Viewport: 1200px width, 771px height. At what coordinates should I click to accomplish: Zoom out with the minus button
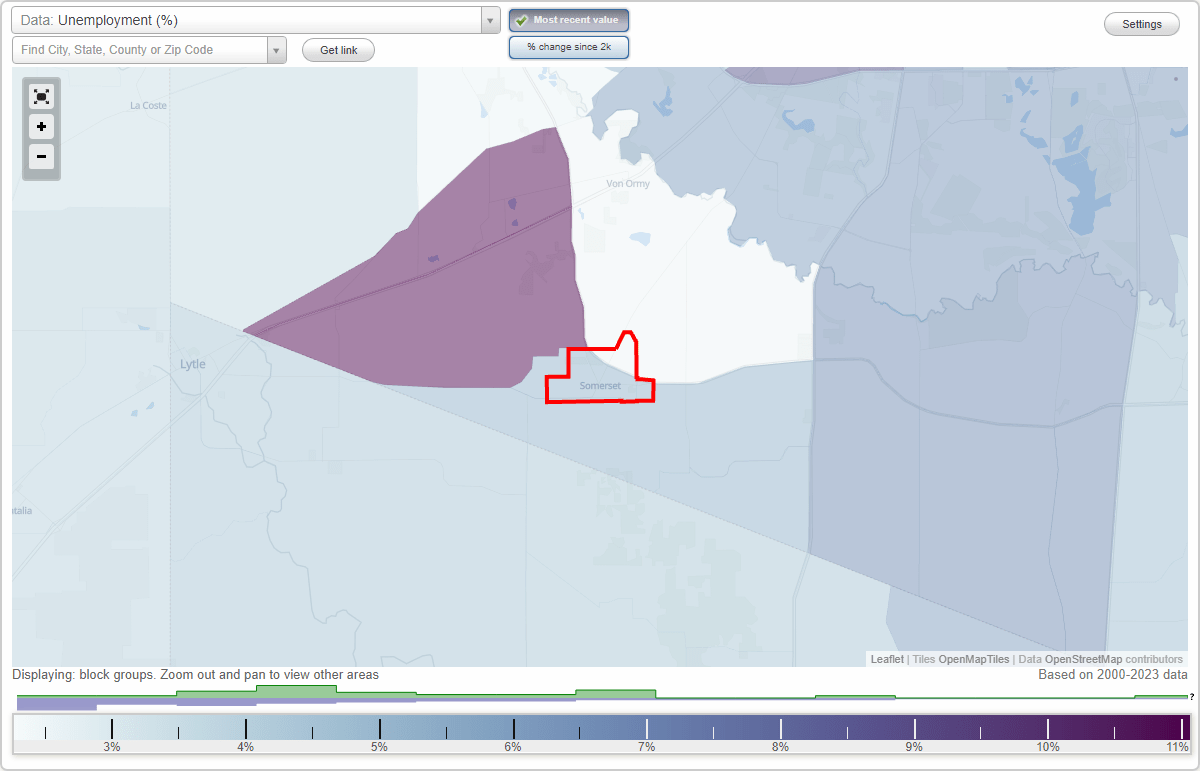[x=41, y=157]
